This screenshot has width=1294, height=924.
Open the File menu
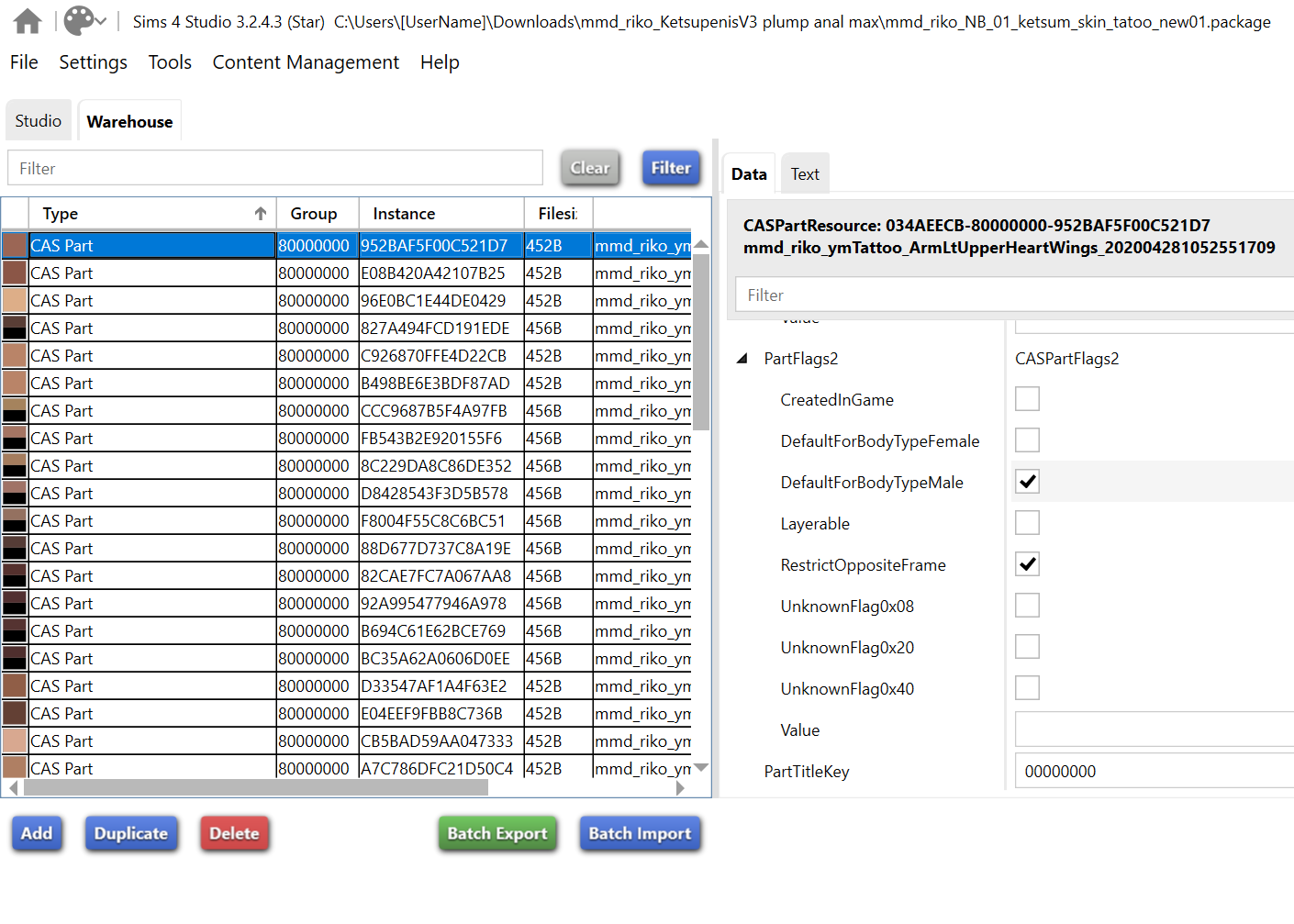[x=24, y=62]
